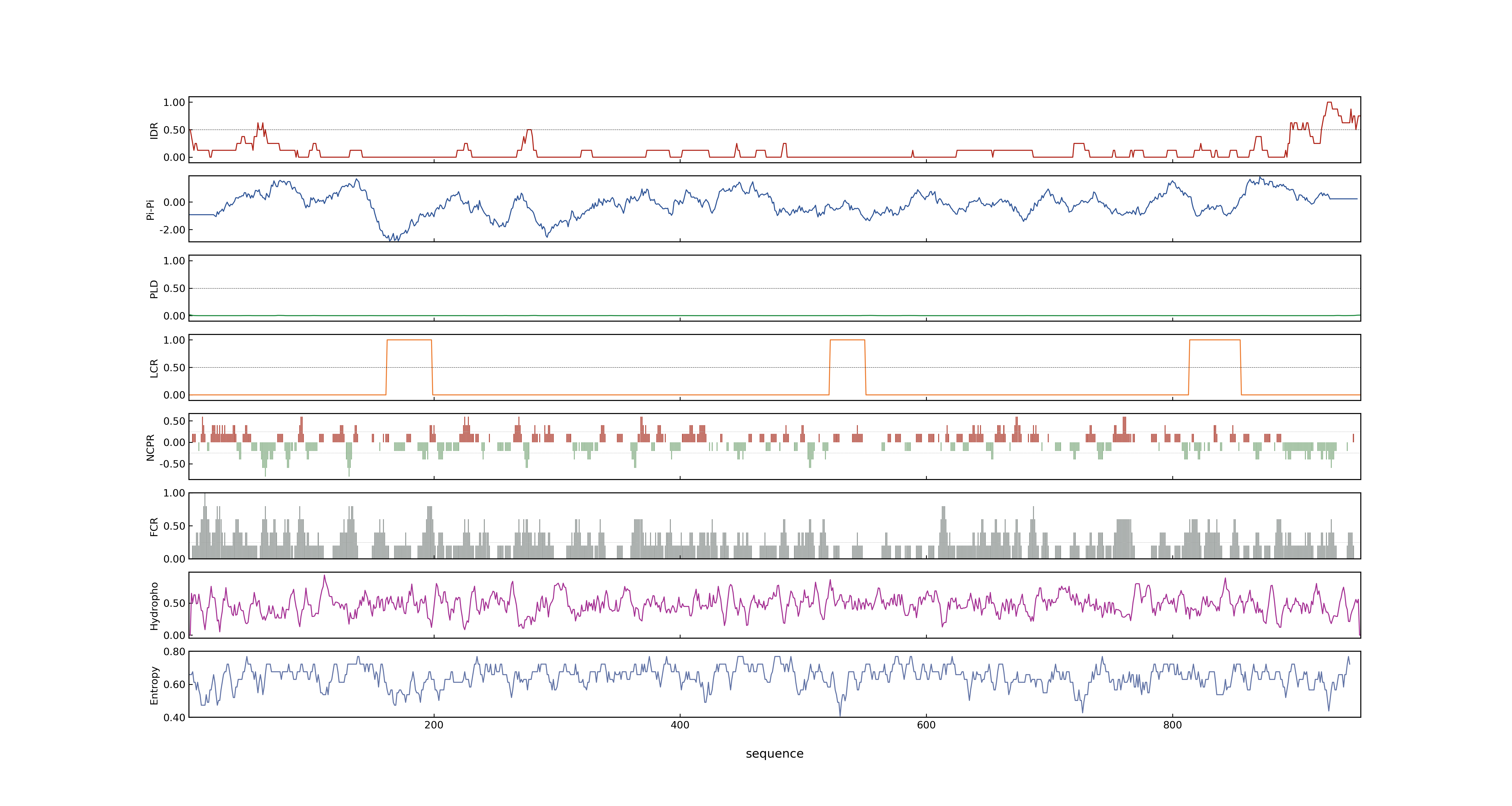Click the first LCR plateau near 180
This screenshot has width=1512, height=806.
click(409, 340)
